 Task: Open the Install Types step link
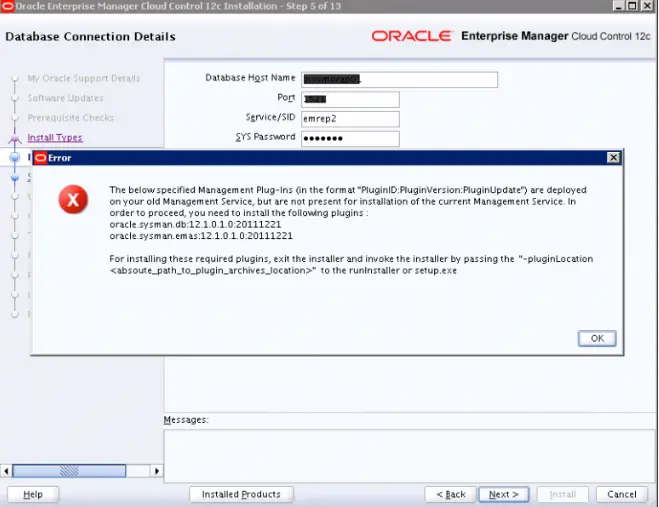tap(55, 138)
